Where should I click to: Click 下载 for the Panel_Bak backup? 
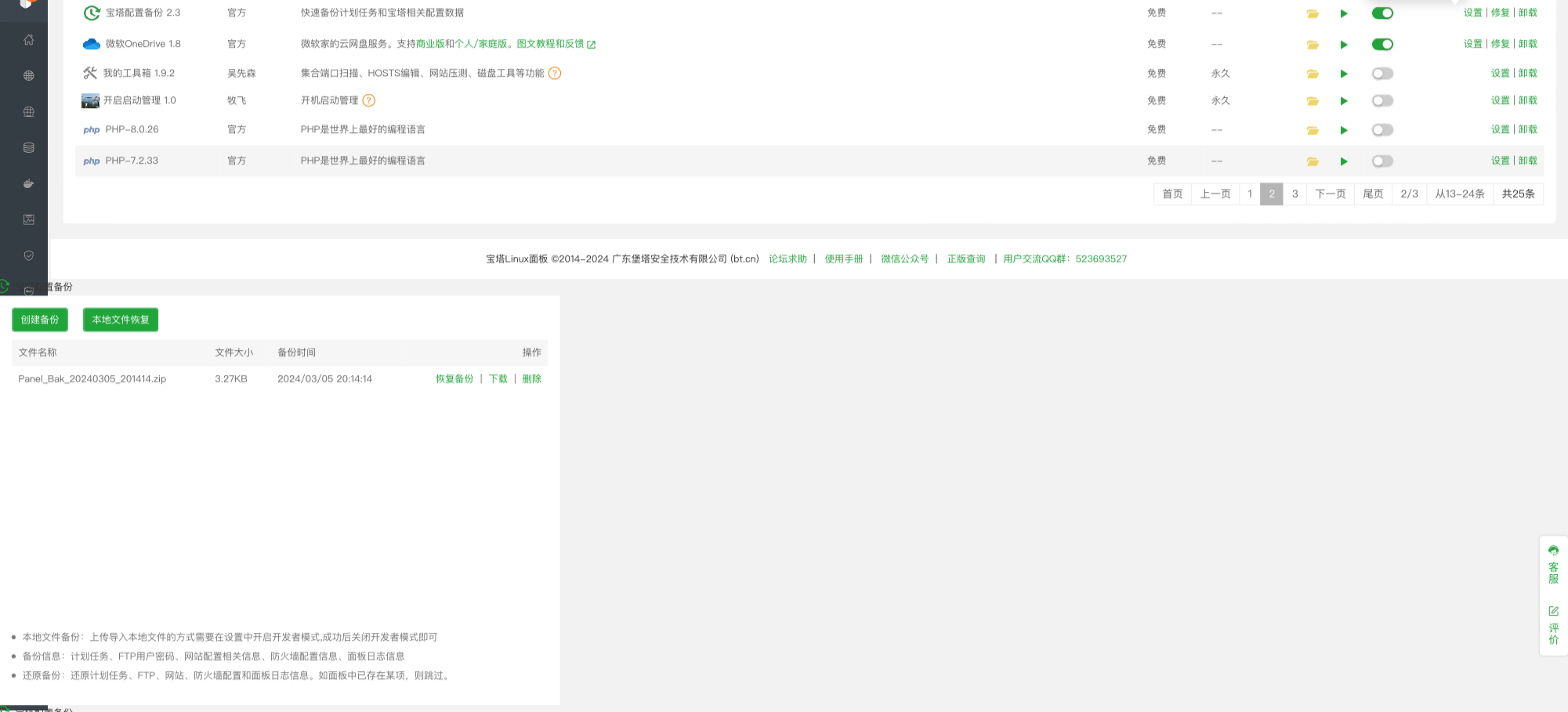[498, 379]
